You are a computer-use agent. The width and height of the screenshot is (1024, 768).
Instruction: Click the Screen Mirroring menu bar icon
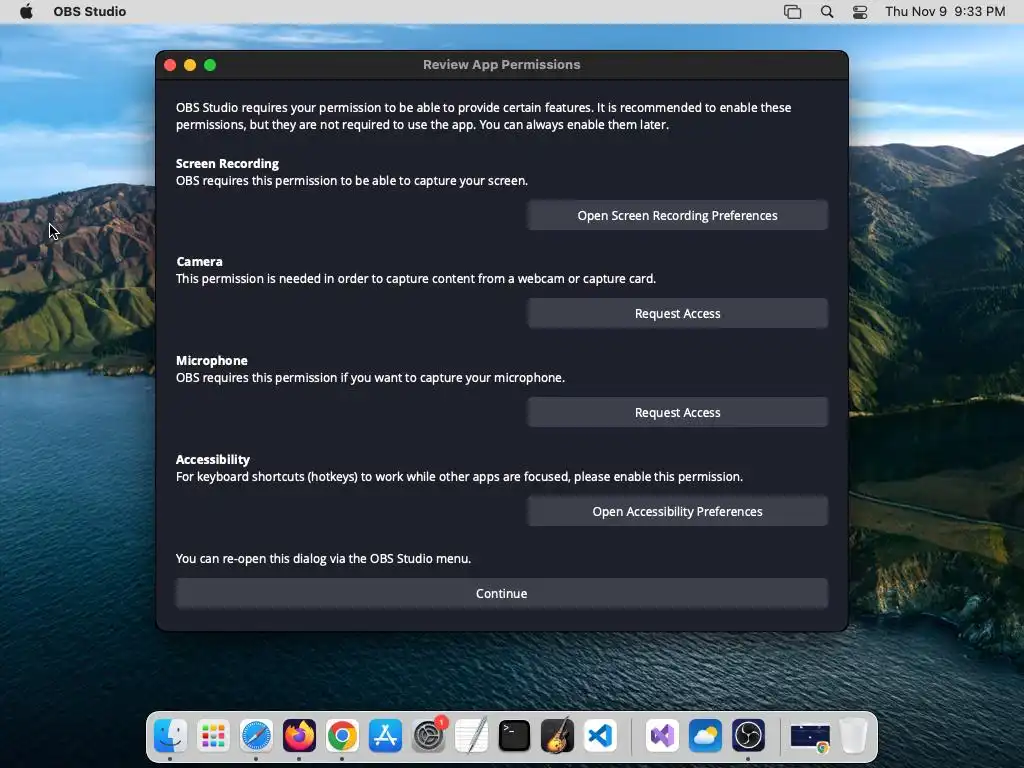click(x=792, y=11)
